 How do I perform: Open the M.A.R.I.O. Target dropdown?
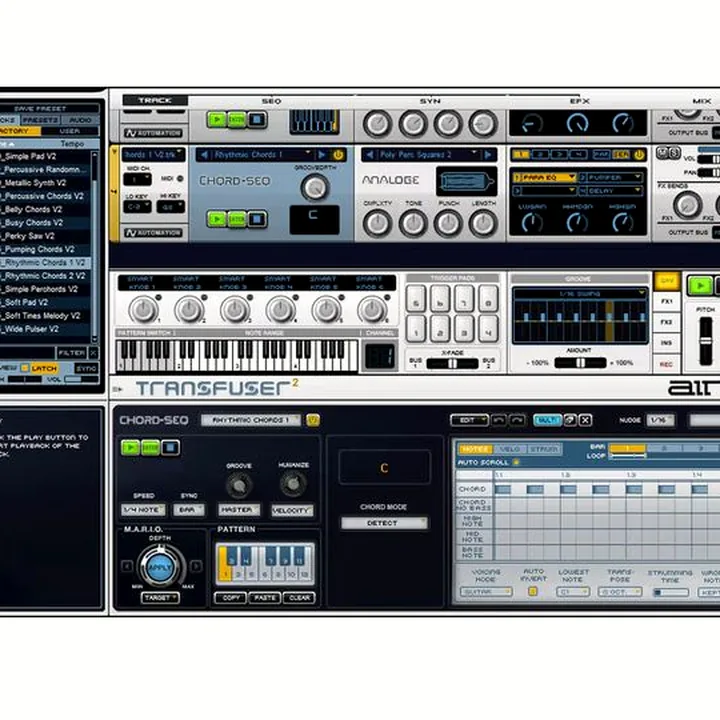(160, 597)
